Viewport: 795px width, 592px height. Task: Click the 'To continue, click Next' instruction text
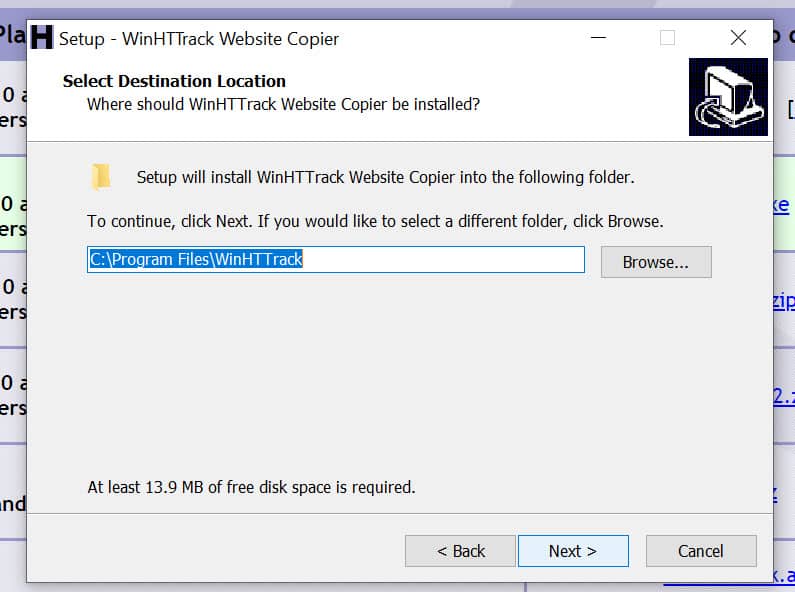tap(375, 220)
